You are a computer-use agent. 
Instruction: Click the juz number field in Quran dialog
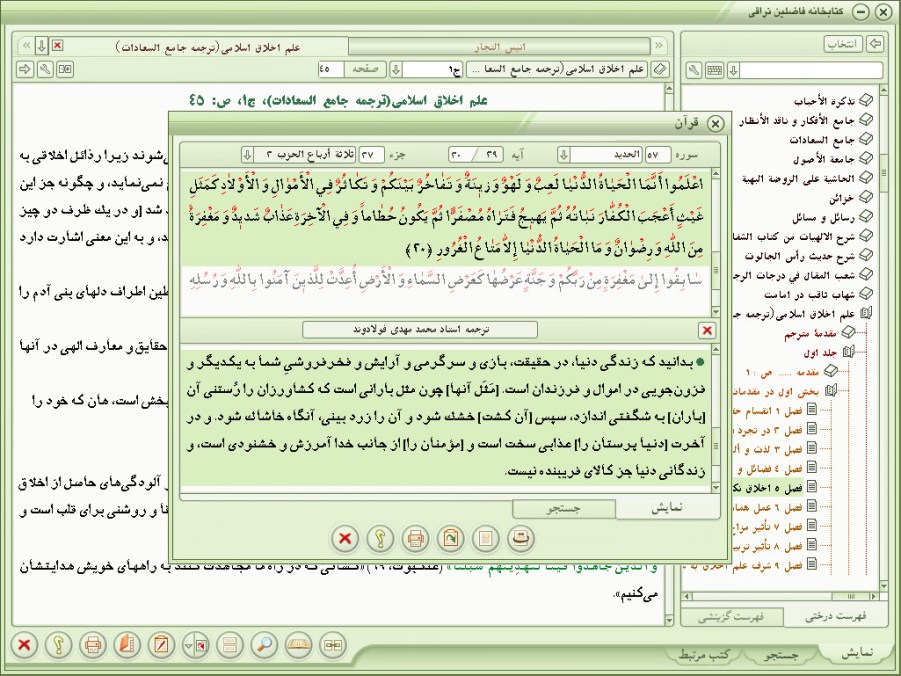point(372,155)
